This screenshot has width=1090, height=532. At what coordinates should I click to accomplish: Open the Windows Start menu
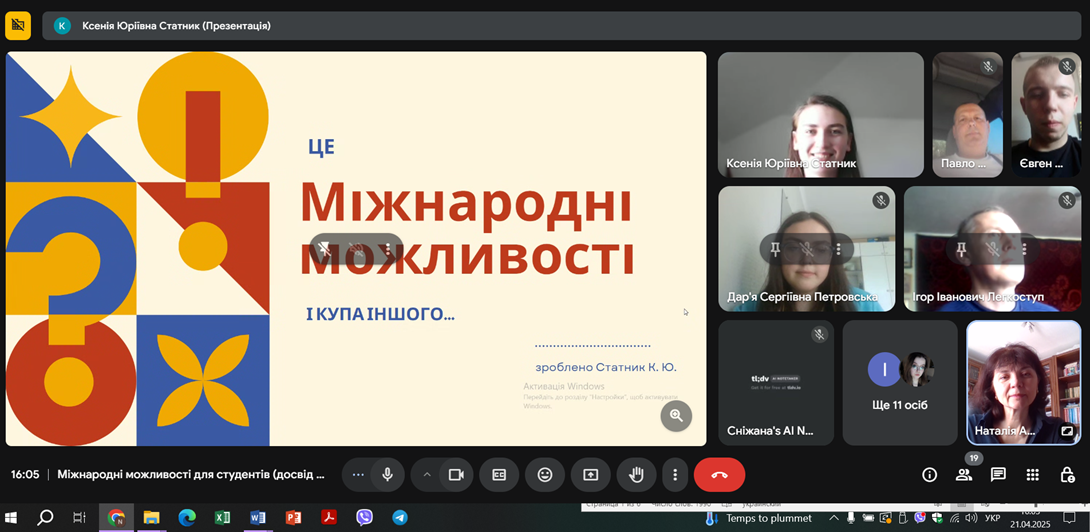[x=11, y=517]
